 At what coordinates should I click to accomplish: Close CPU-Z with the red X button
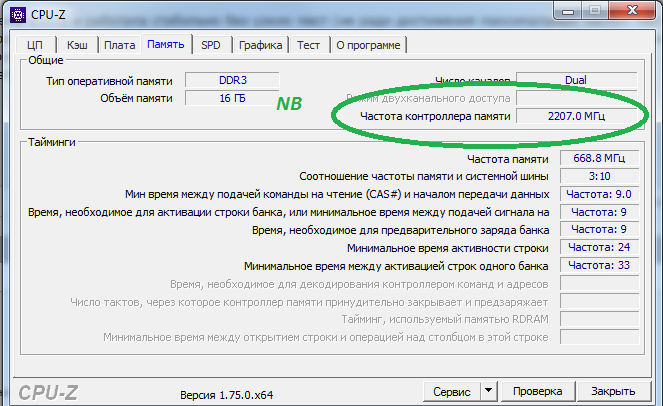click(x=633, y=11)
